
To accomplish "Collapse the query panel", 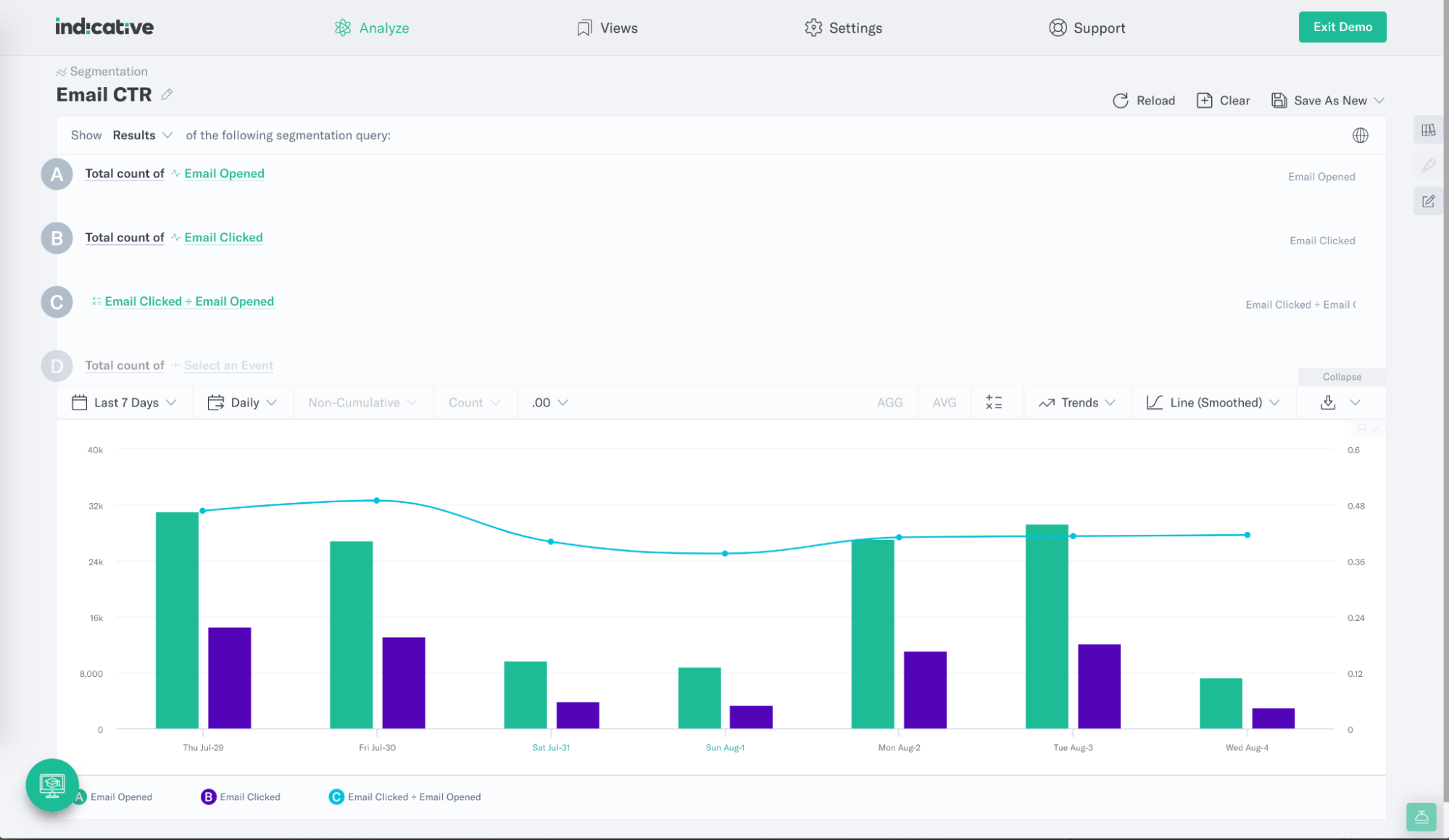I will 1341,376.
